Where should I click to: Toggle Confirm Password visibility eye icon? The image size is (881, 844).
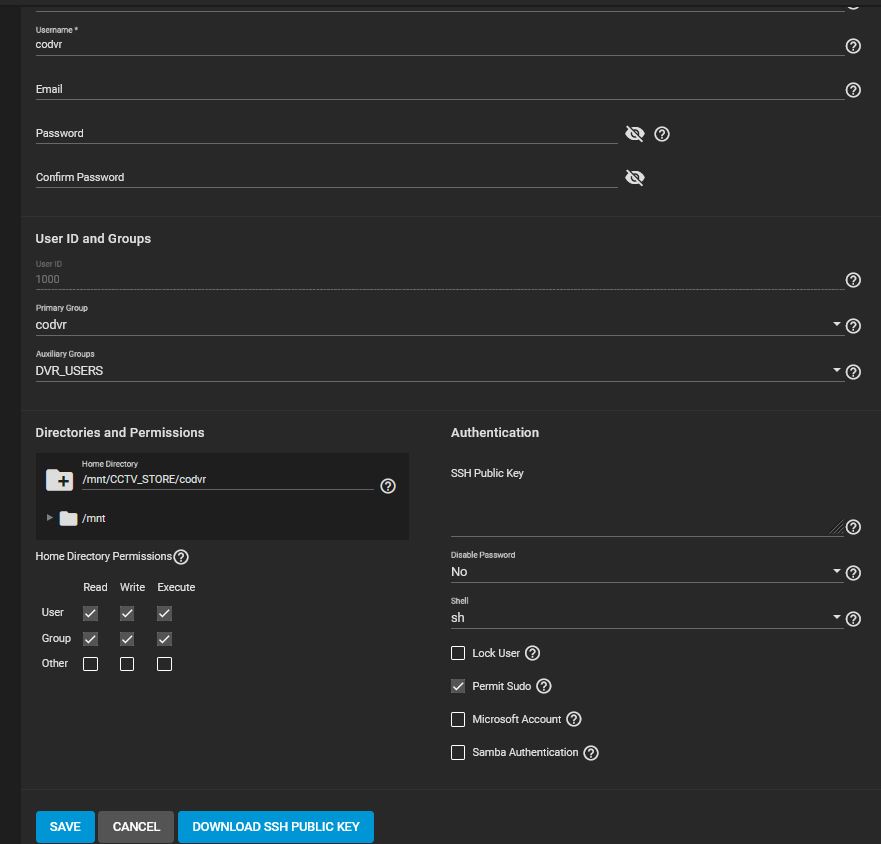634,178
